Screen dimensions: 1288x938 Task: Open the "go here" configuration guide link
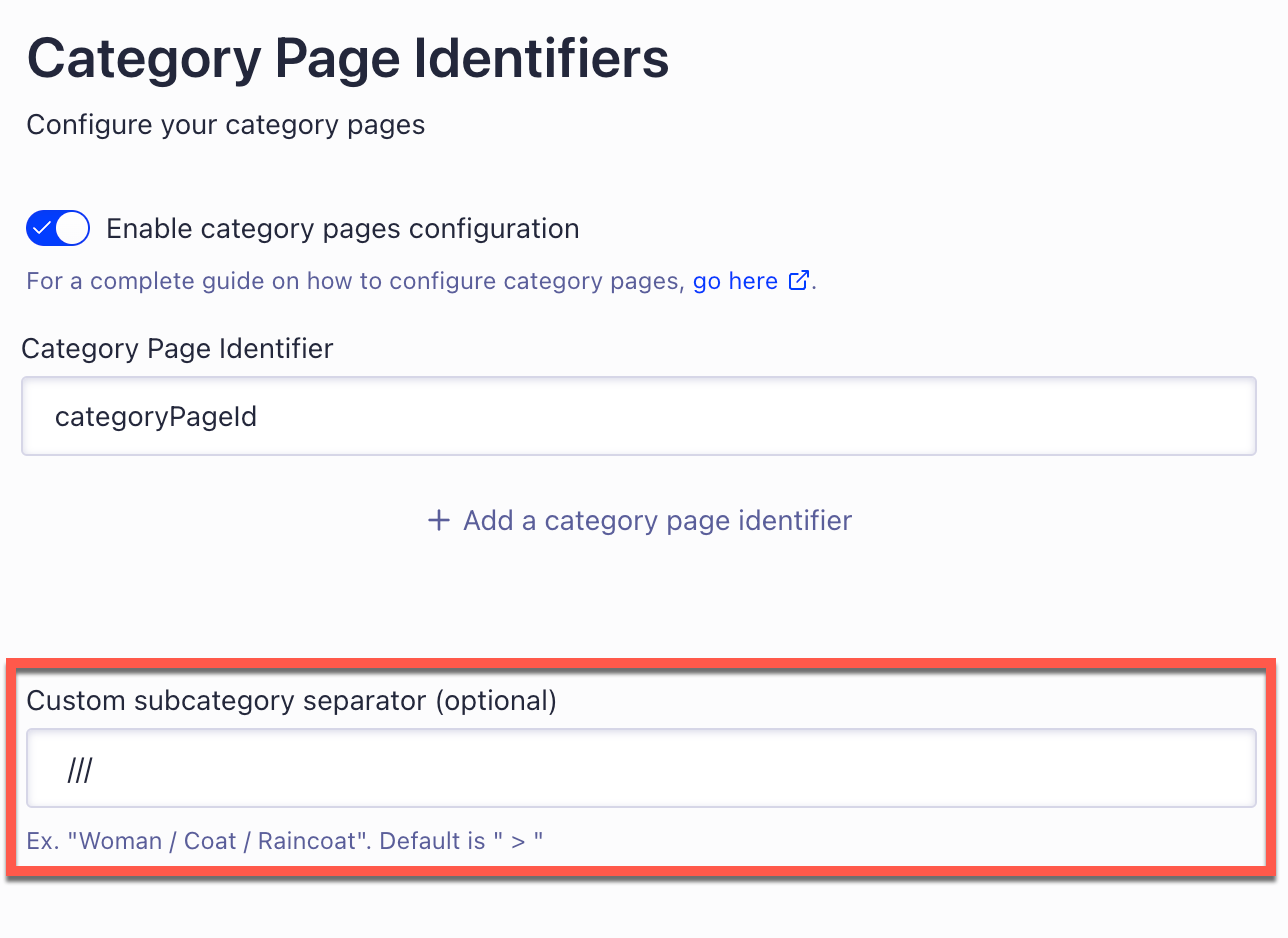pos(734,281)
